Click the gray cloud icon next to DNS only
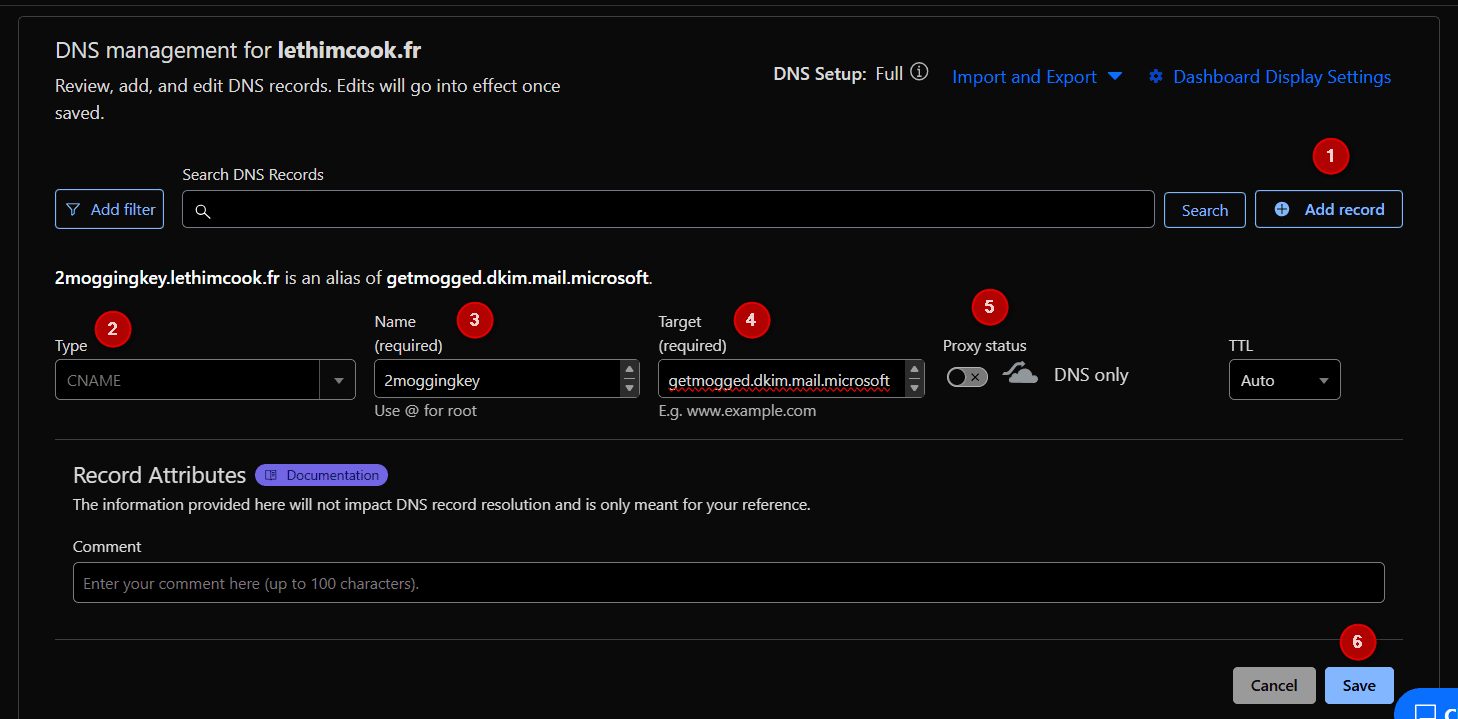1458x719 pixels. (1020, 374)
